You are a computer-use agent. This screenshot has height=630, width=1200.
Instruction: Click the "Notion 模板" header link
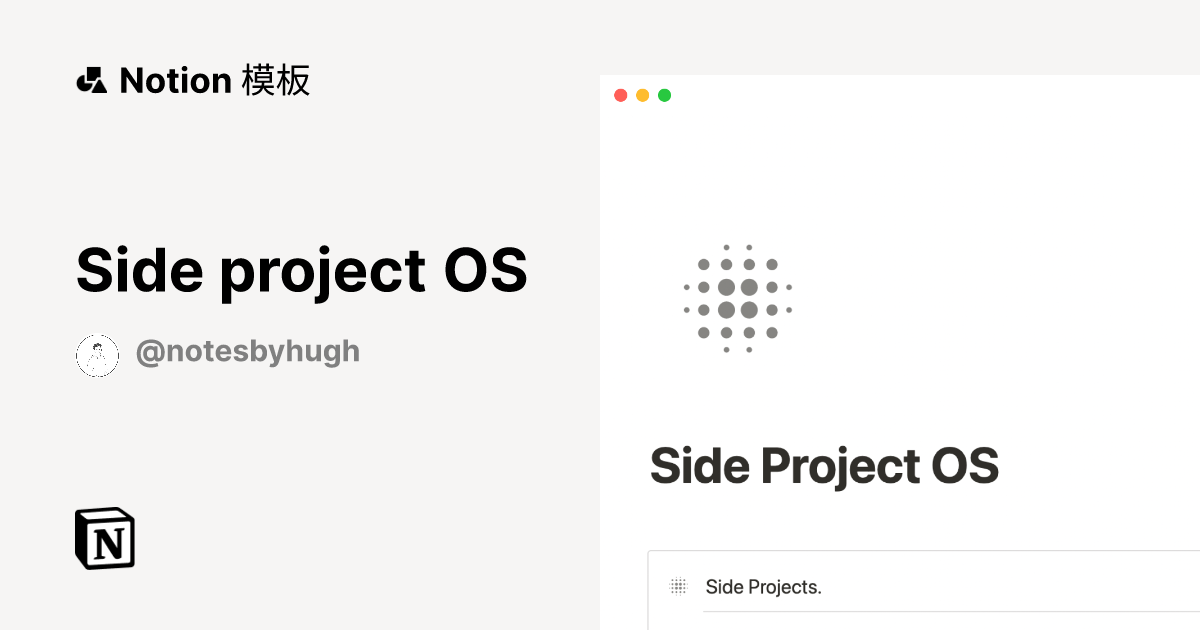coord(193,80)
